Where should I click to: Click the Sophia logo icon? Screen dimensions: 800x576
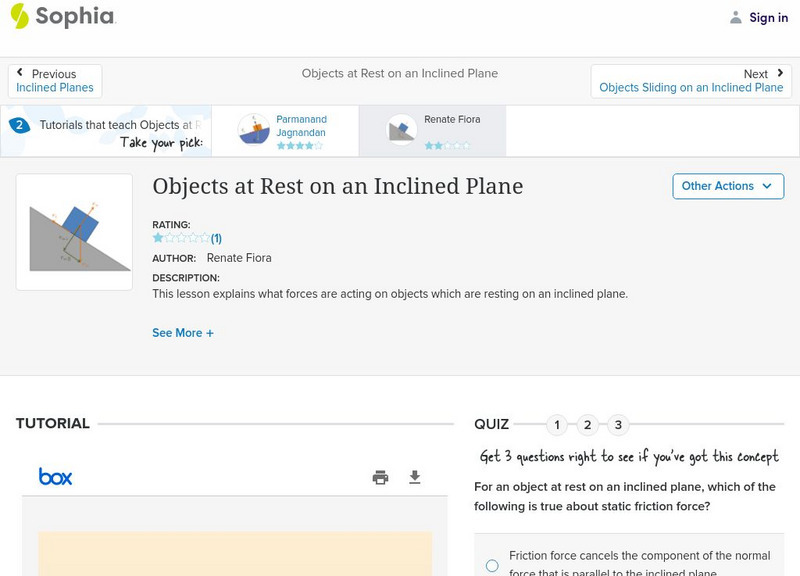click(20, 16)
